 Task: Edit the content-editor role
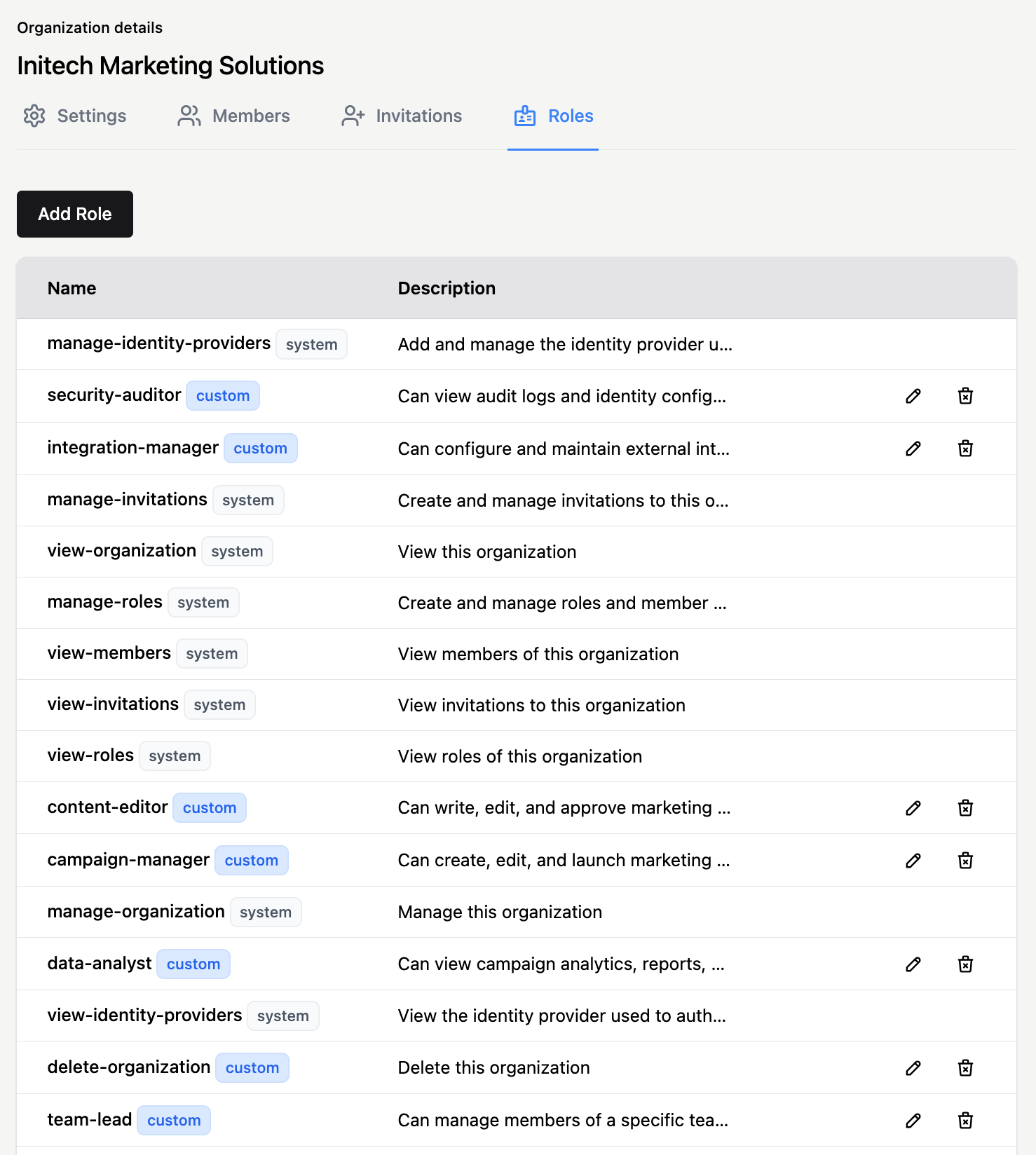pos(913,808)
